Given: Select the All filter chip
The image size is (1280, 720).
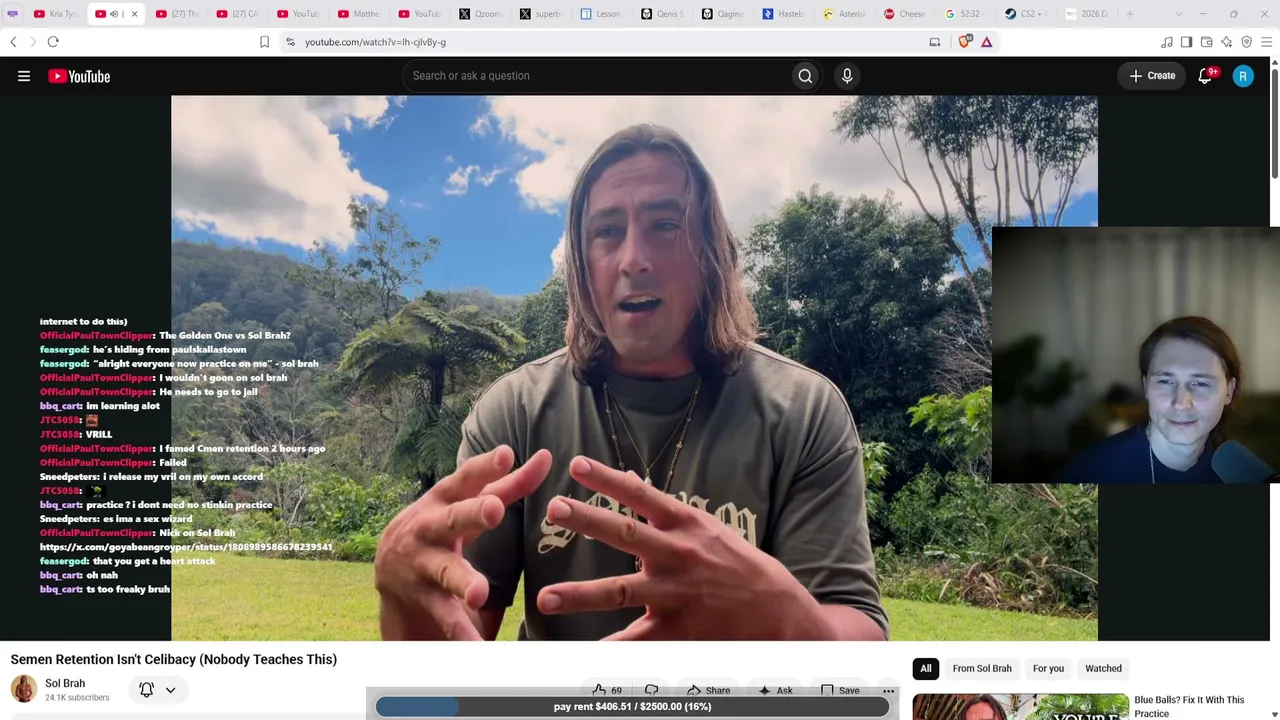Looking at the screenshot, I should coord(926,668).
